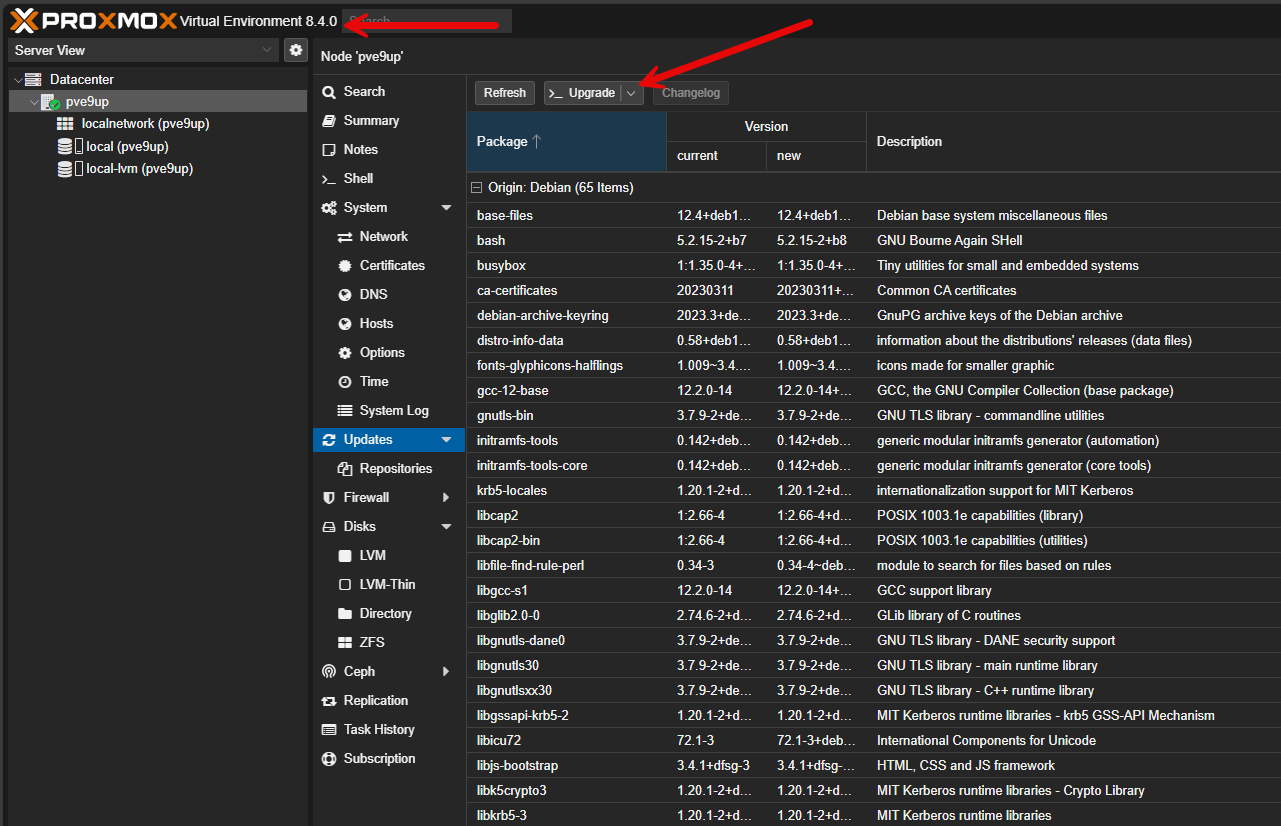This screenshot has width=1281, height=826.
Task: Click the Subscription lifebuoy icon
Action: click(x=329, y=759)
